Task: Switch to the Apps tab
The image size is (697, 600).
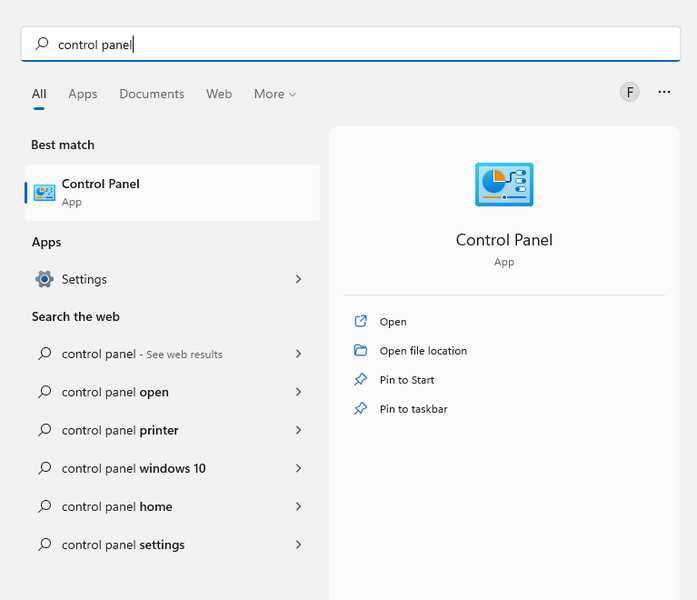Action: point(83,94)
